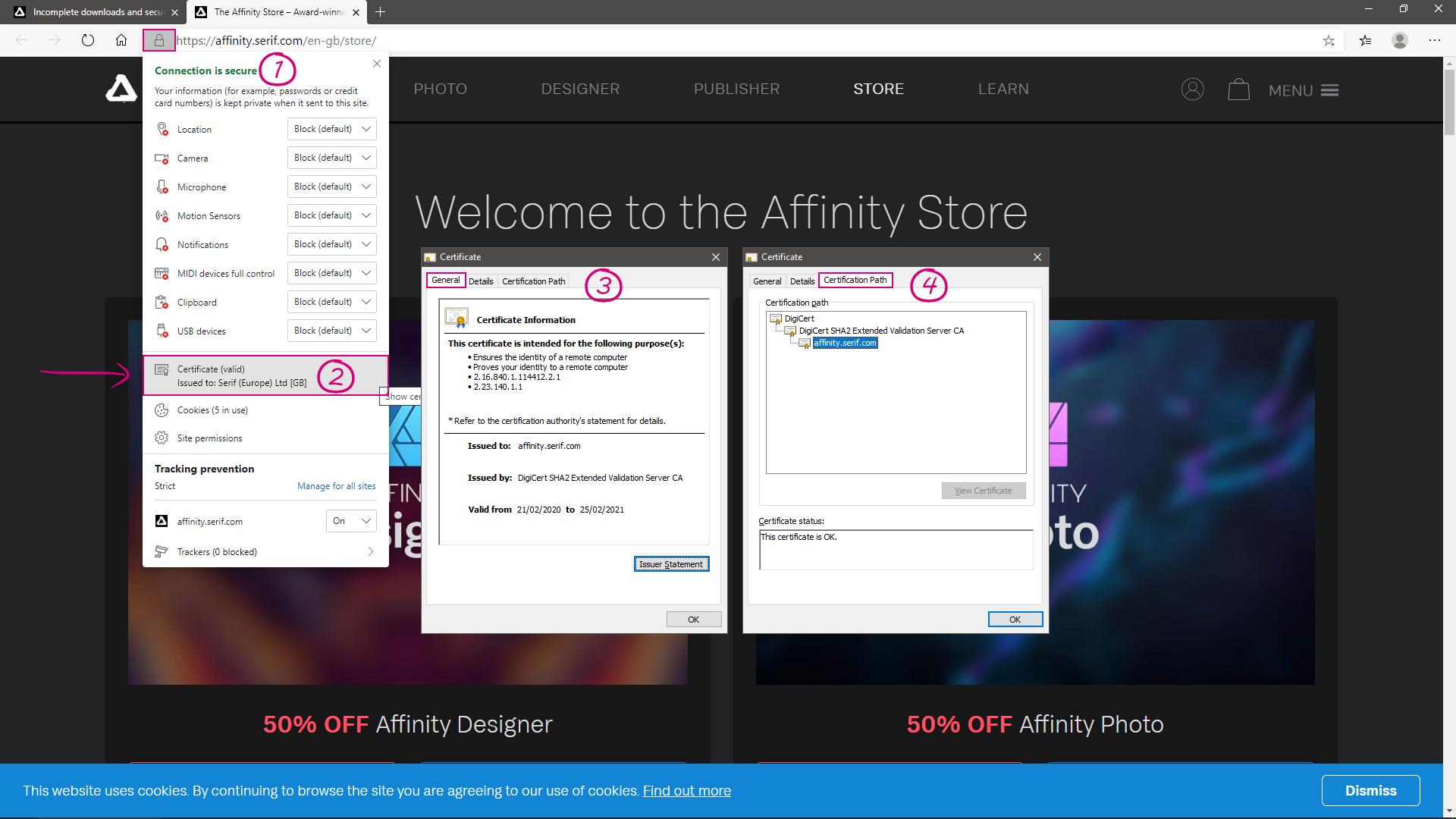This screenshot has height=819, width=1456.
Task: Open Microphone permission dropdown
Action: (x=332, y=187)
